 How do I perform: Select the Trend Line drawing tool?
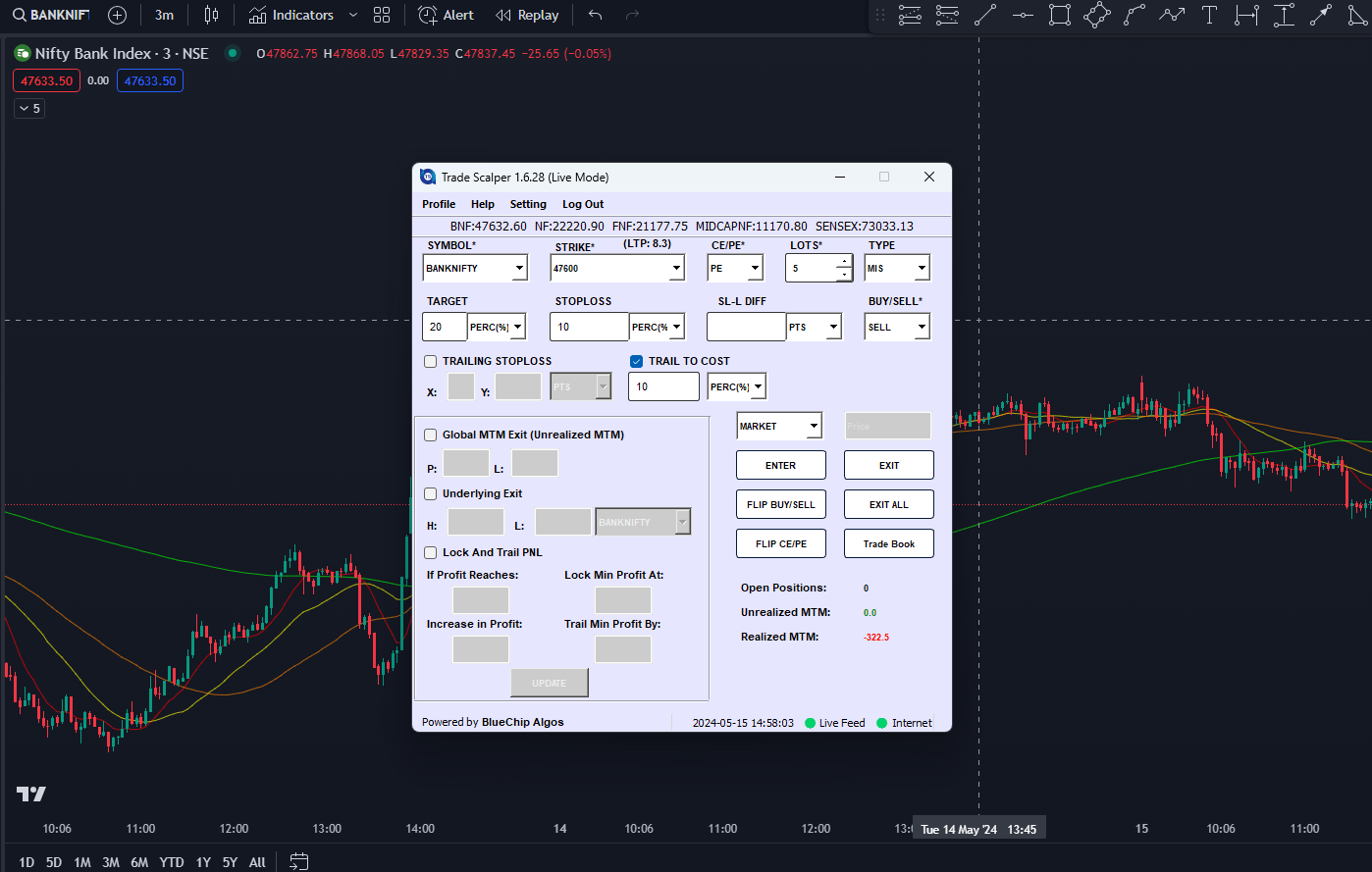[x=984, y=15]
